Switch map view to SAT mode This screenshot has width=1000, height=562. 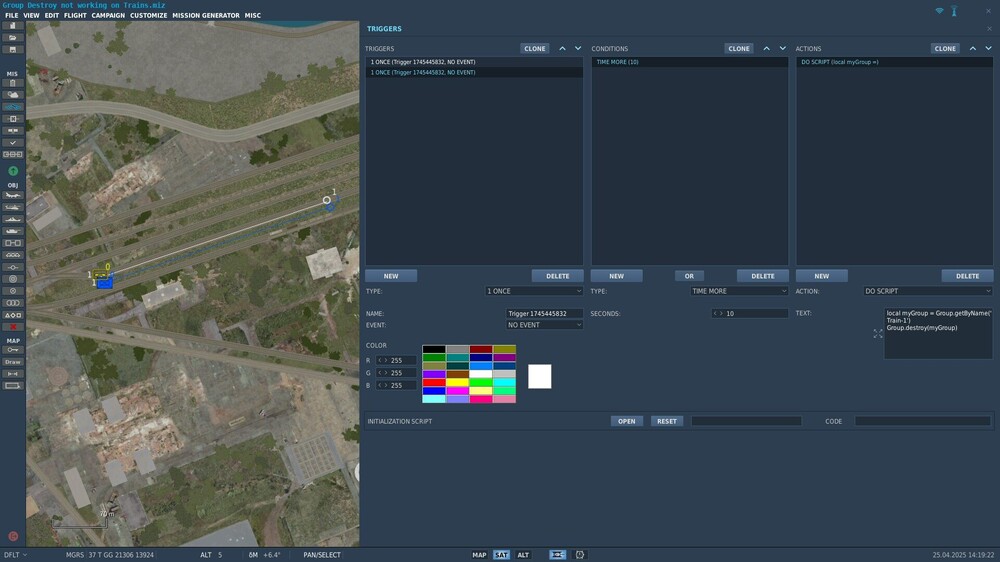coord(501,555)
